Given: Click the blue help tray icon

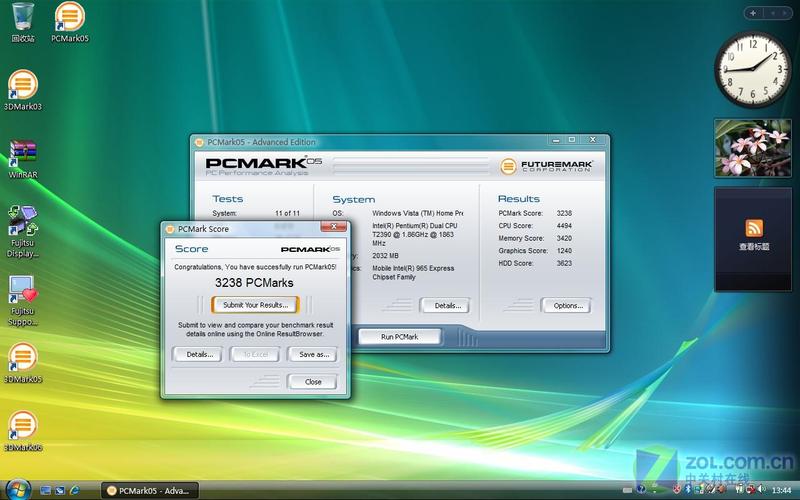Looking at the screenshot, I should coord(641,490).
